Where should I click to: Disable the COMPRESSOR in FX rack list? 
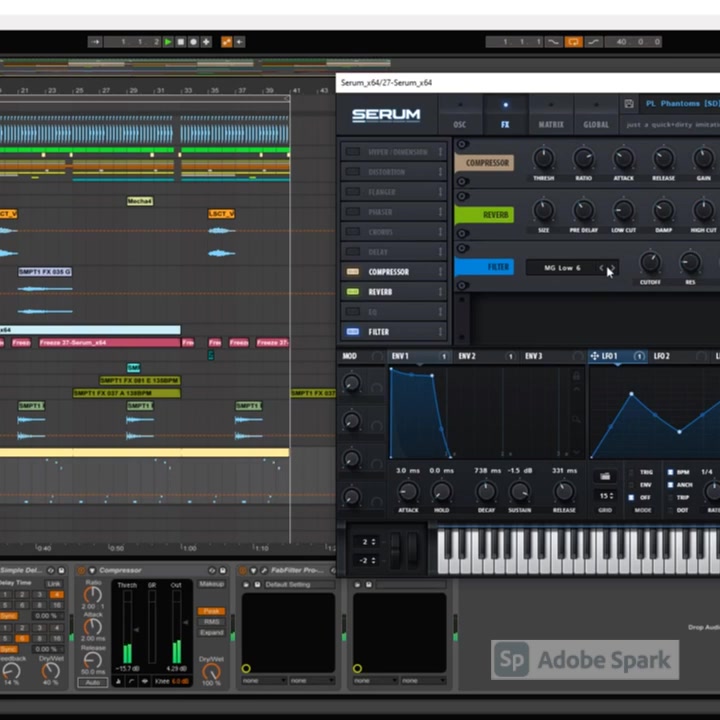pyautogui.click(x=353, y=272)
